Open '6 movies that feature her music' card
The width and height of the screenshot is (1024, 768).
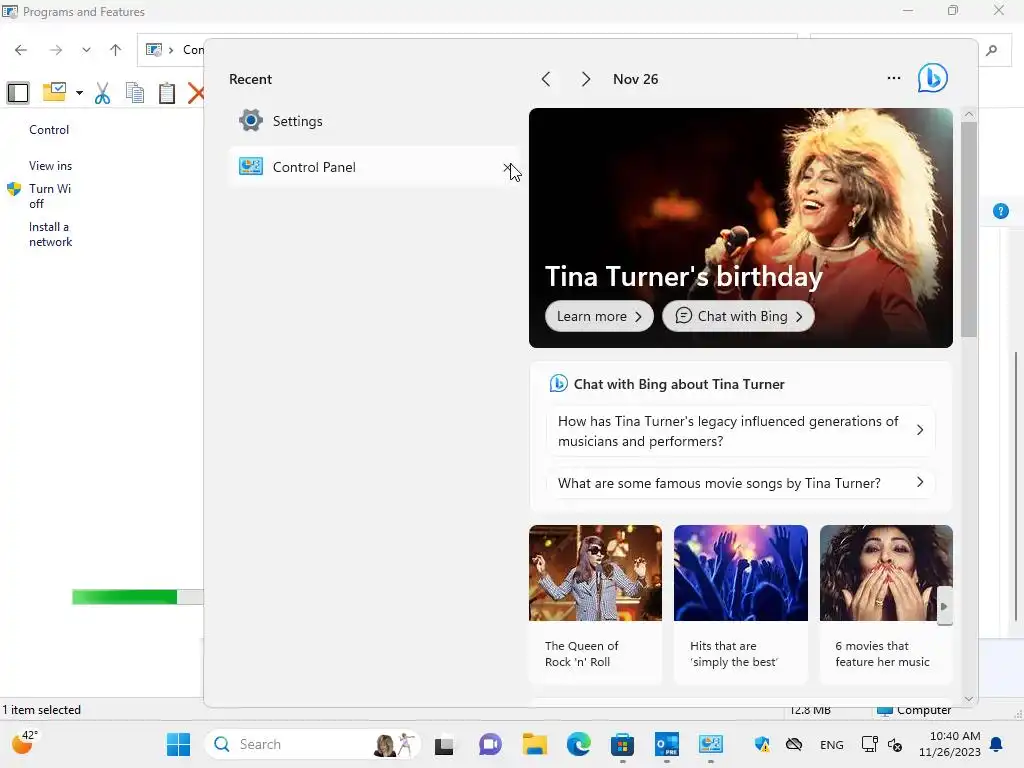[x=886, y=603]
